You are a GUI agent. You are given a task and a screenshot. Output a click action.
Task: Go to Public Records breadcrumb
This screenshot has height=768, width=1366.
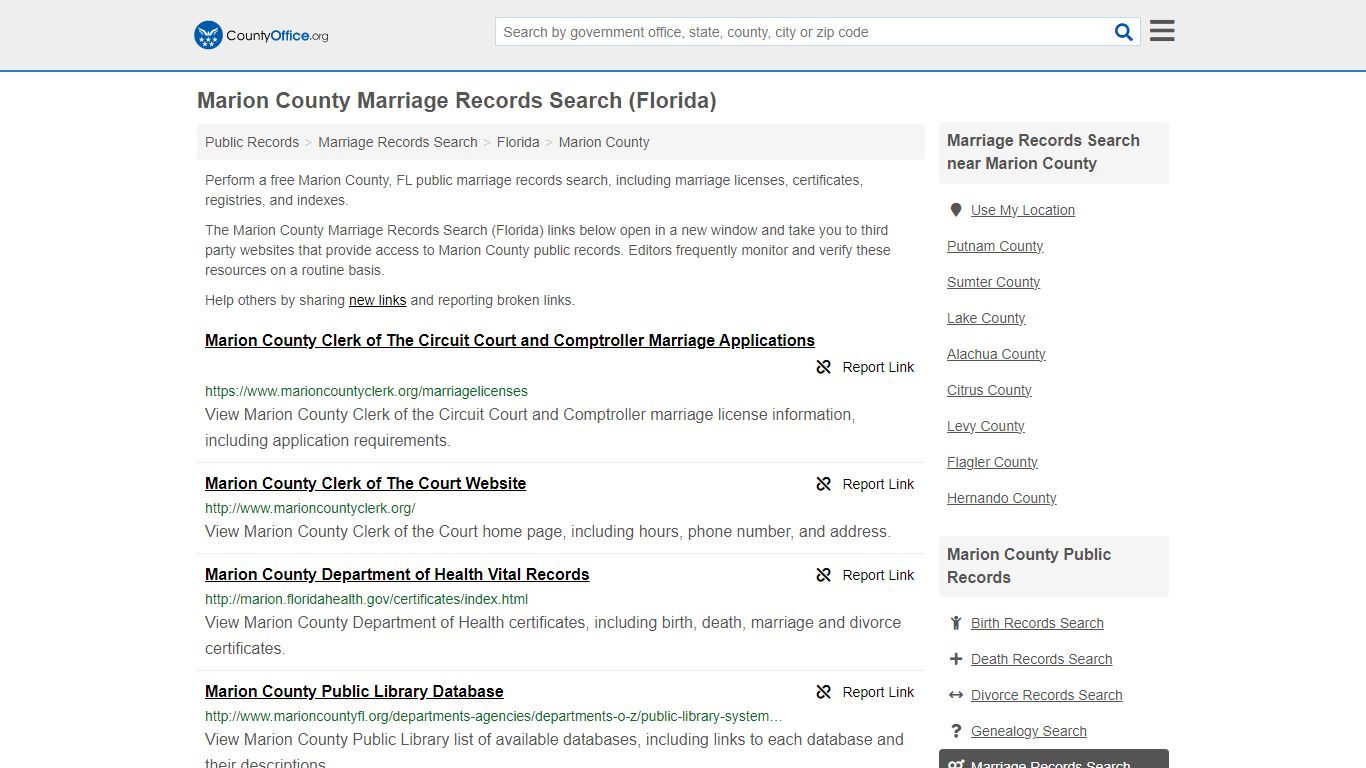pyautogui.click(x=252, y=142)
